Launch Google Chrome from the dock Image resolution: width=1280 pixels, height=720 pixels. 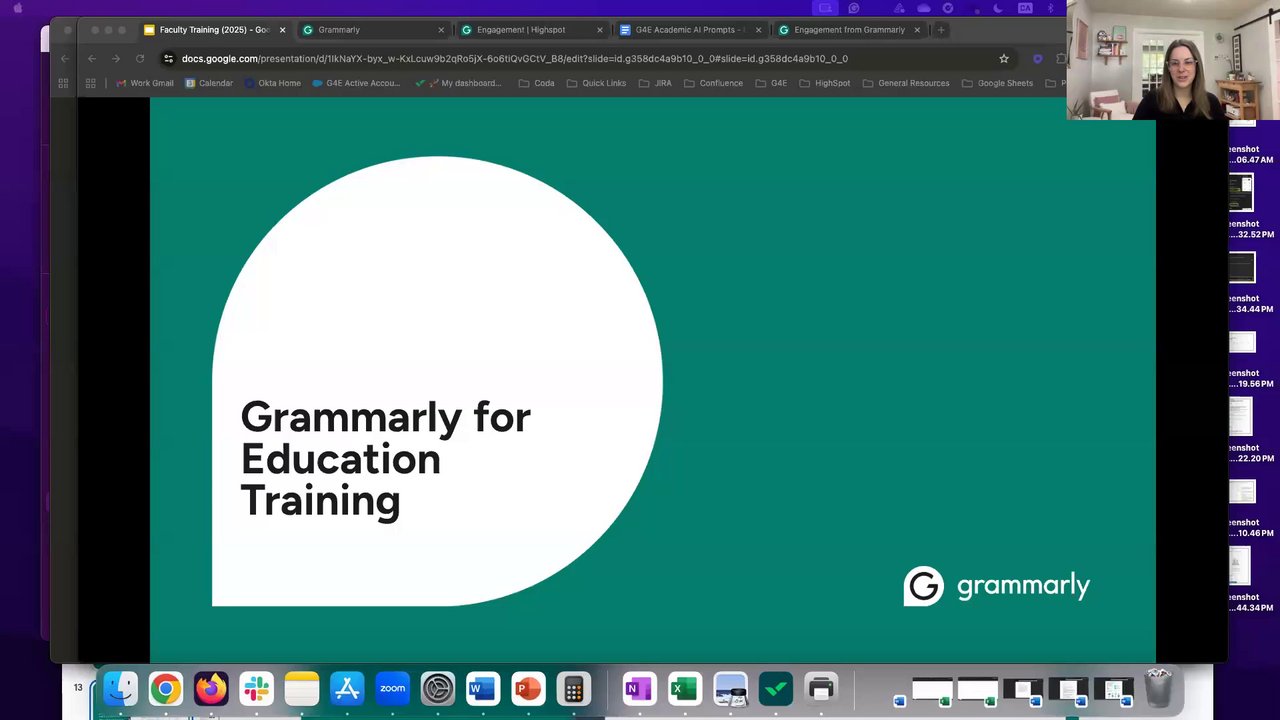click(x=166, y=689)
